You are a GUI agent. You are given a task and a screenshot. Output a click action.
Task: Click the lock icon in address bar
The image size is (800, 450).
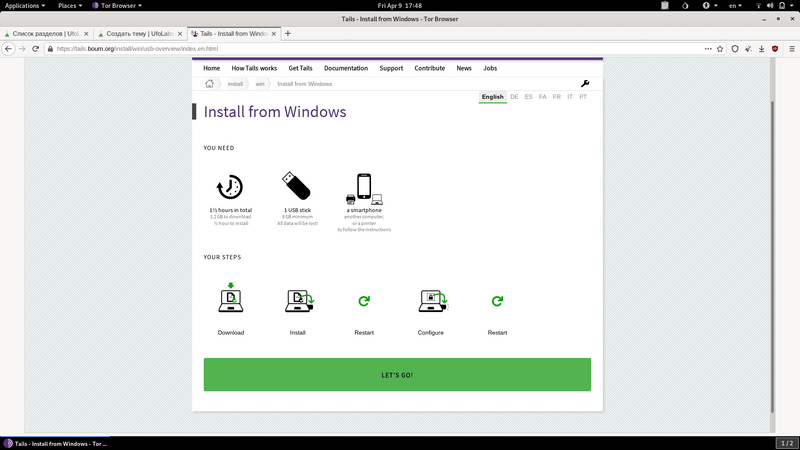[50, 48]
